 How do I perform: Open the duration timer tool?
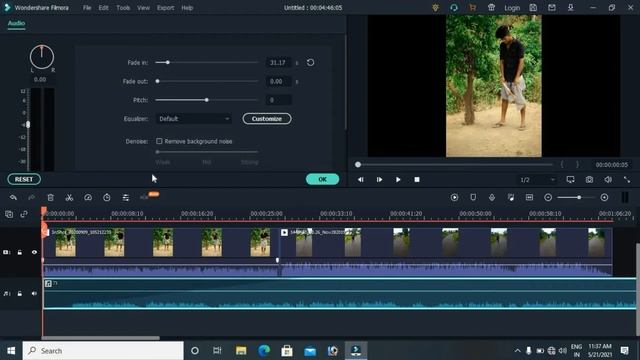click(x=107, y=198)
